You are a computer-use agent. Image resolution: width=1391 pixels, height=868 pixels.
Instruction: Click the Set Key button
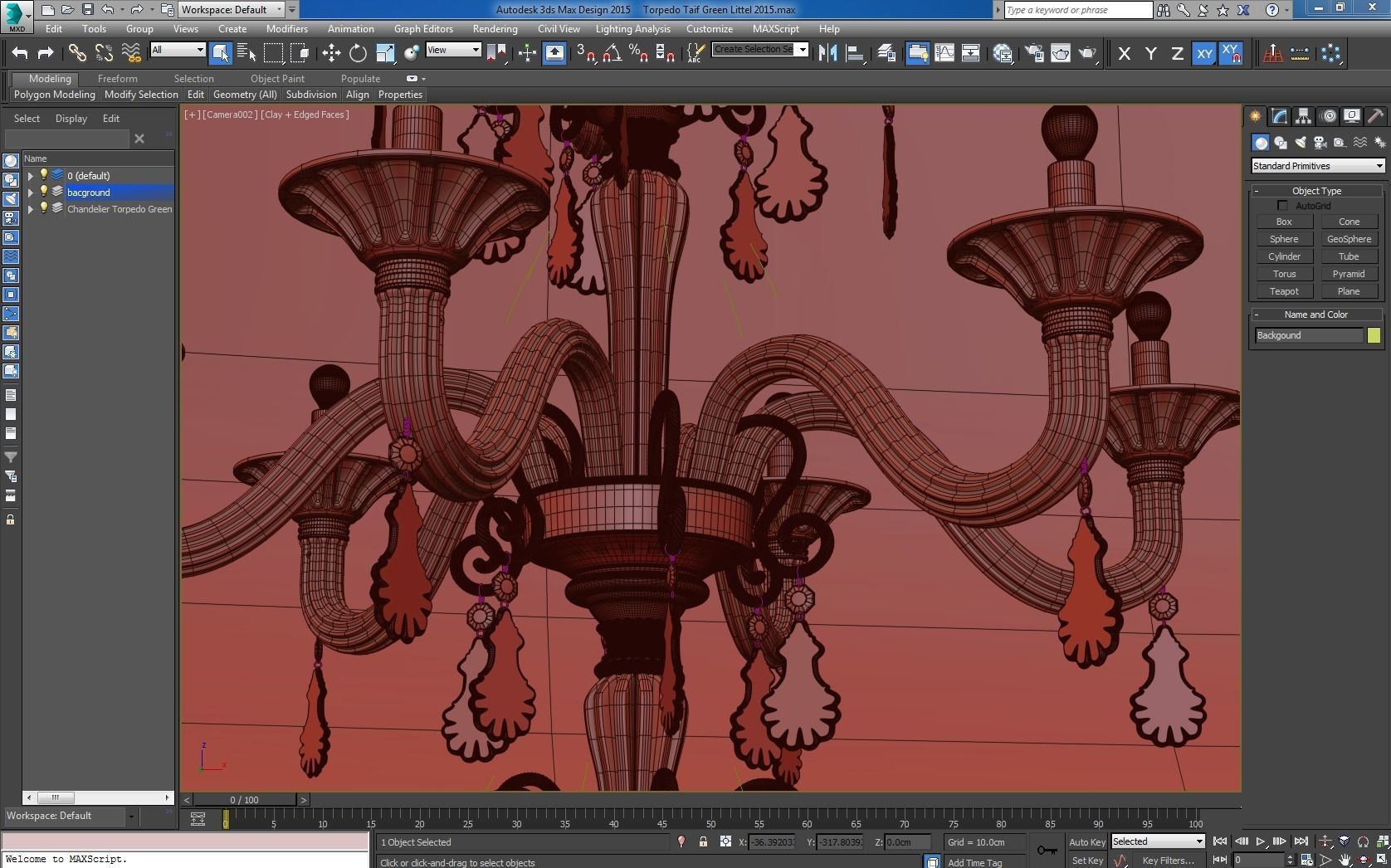coord(1087,861)
